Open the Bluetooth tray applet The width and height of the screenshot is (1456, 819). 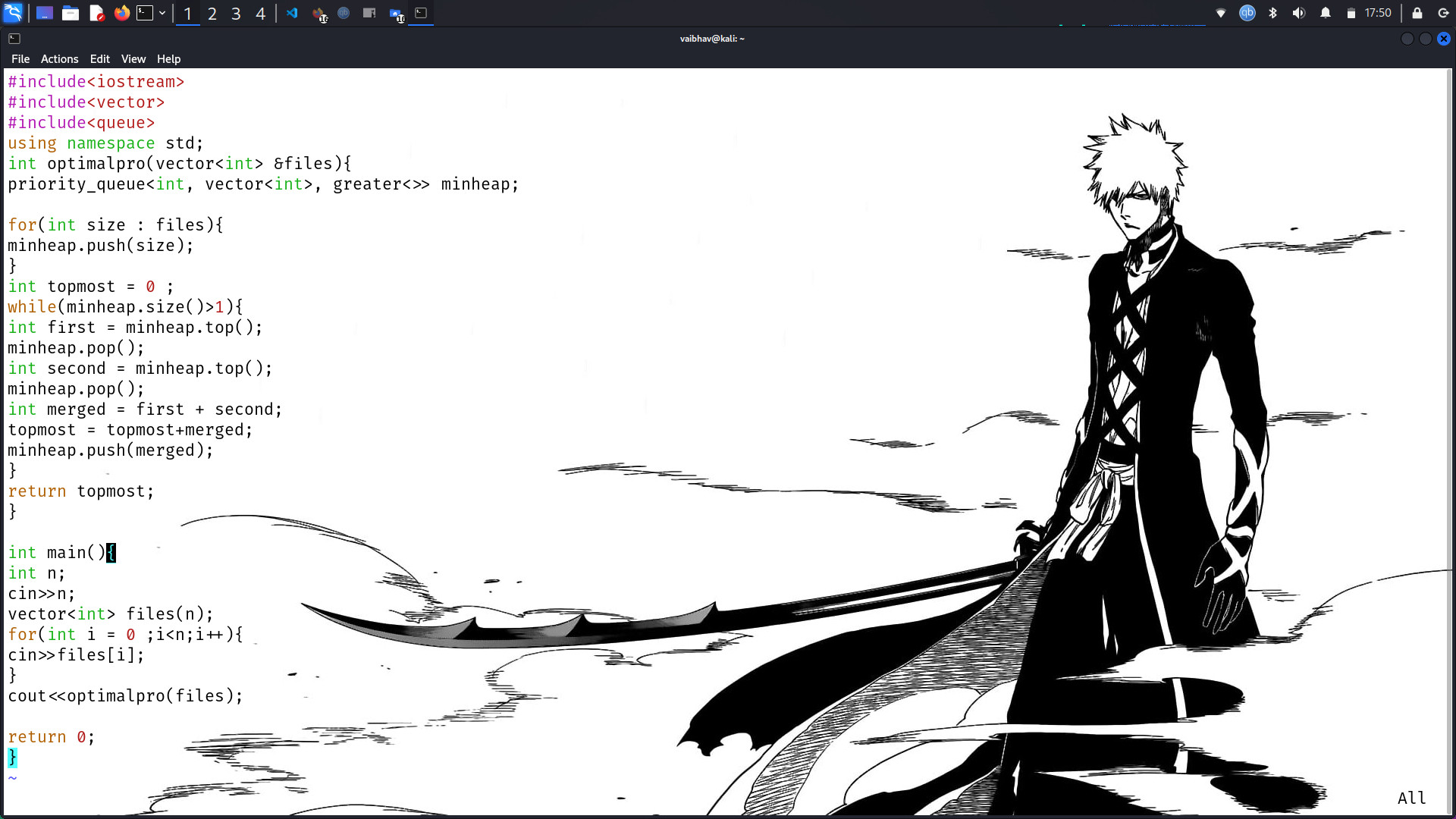1273,13
